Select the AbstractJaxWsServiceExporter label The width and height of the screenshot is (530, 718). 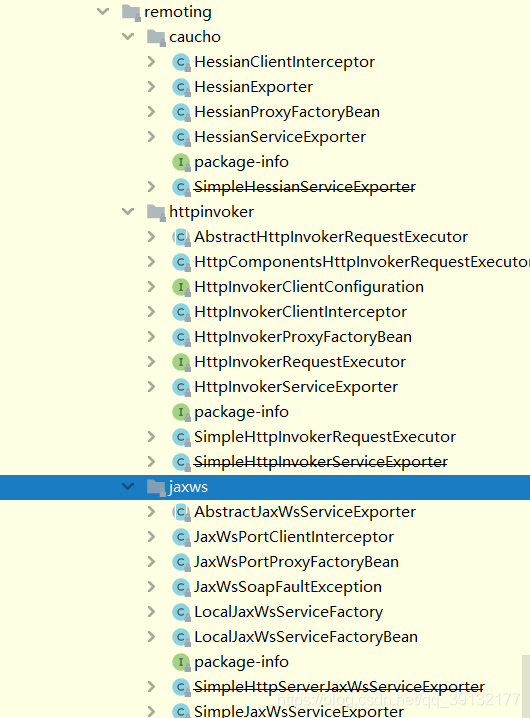[305, 512]
